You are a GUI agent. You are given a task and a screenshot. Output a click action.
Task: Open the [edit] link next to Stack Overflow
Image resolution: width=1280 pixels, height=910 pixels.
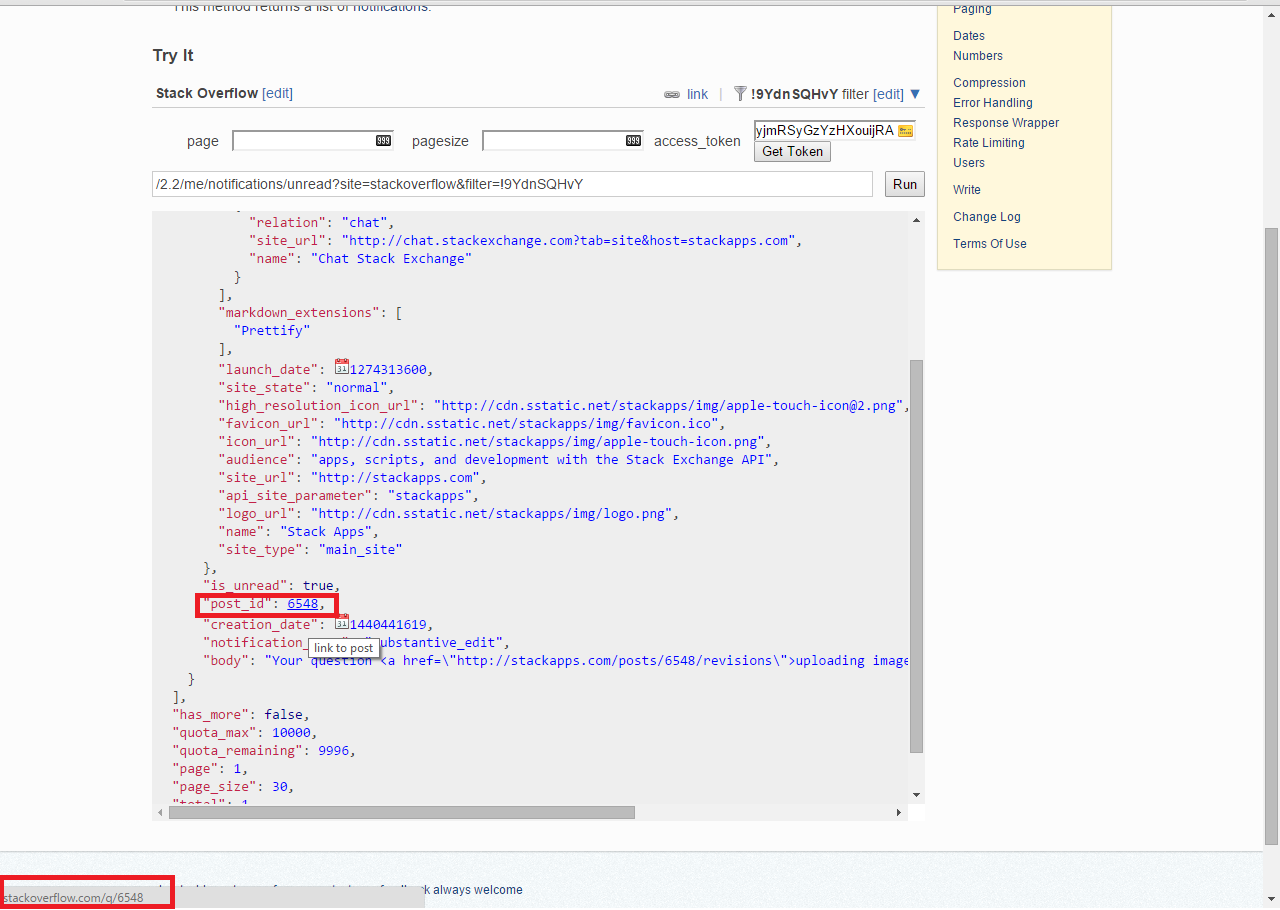(x=277, y=93)
